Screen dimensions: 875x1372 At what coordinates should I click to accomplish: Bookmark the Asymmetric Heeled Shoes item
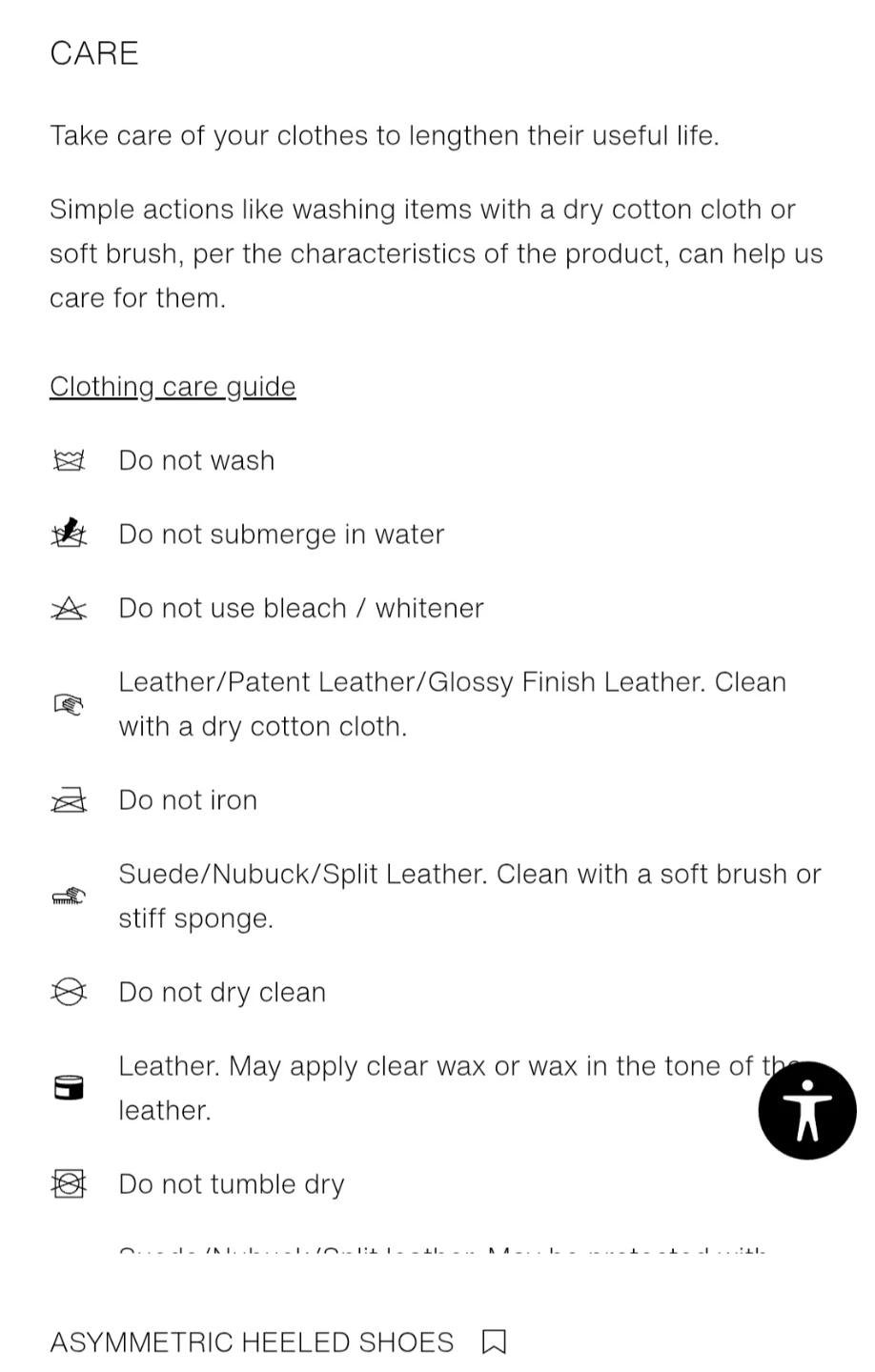coord(494,1342)
